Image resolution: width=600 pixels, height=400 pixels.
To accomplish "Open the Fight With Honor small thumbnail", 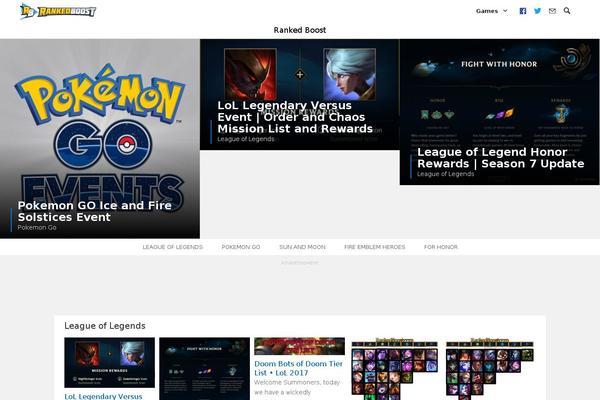I will [x=204, y=369].
